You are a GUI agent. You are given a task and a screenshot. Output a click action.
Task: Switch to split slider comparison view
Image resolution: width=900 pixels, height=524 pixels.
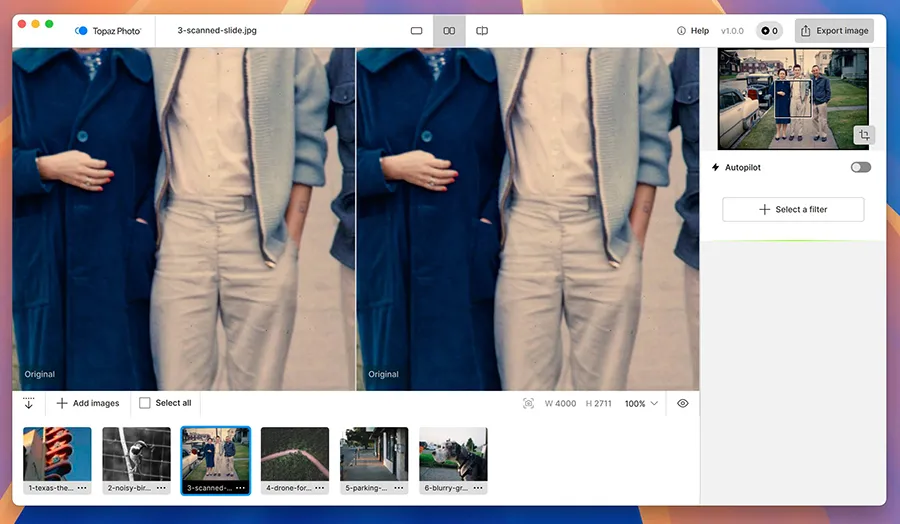click(482, 31)
